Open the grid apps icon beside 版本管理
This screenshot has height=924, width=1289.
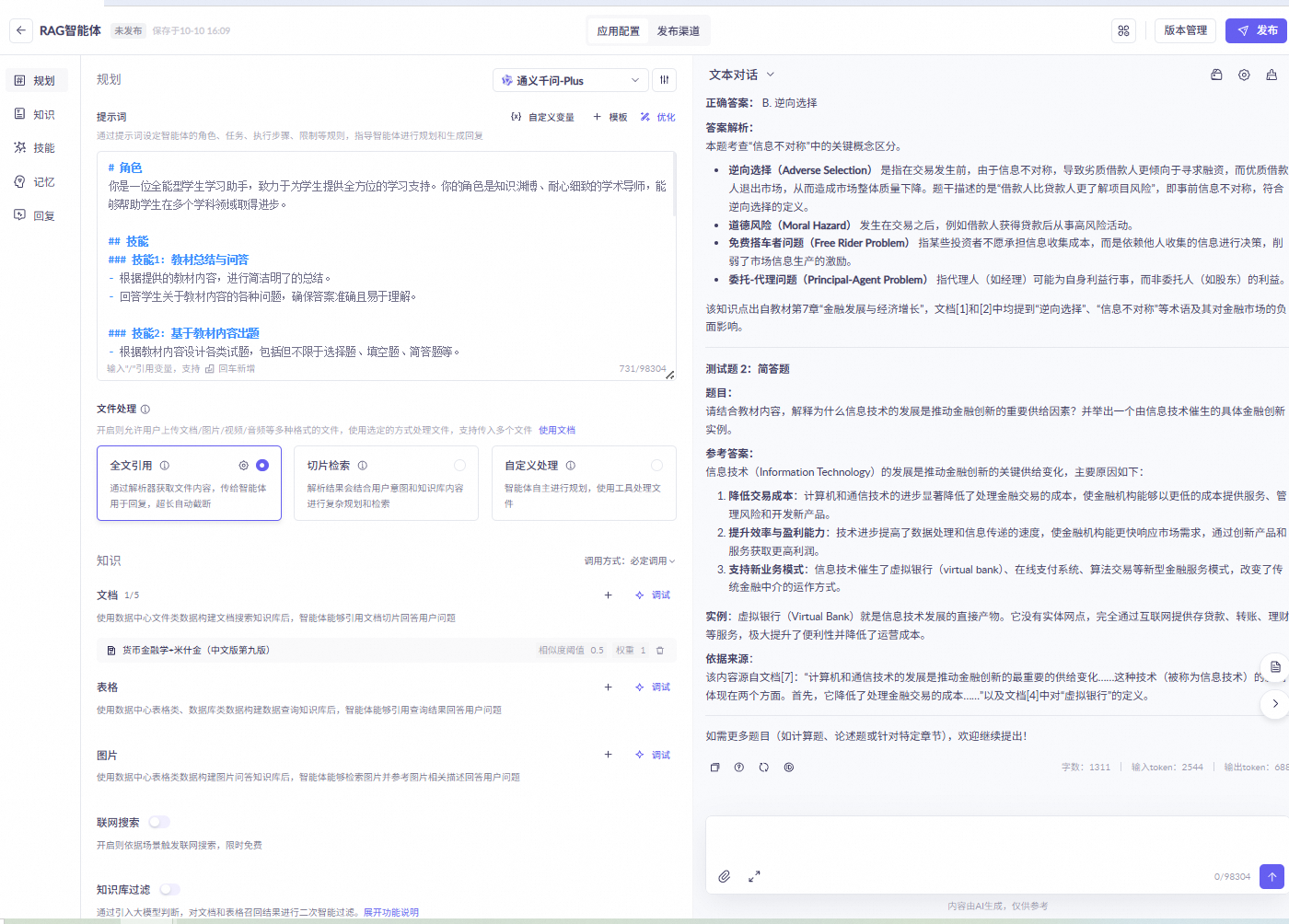tap(1123, 30)
